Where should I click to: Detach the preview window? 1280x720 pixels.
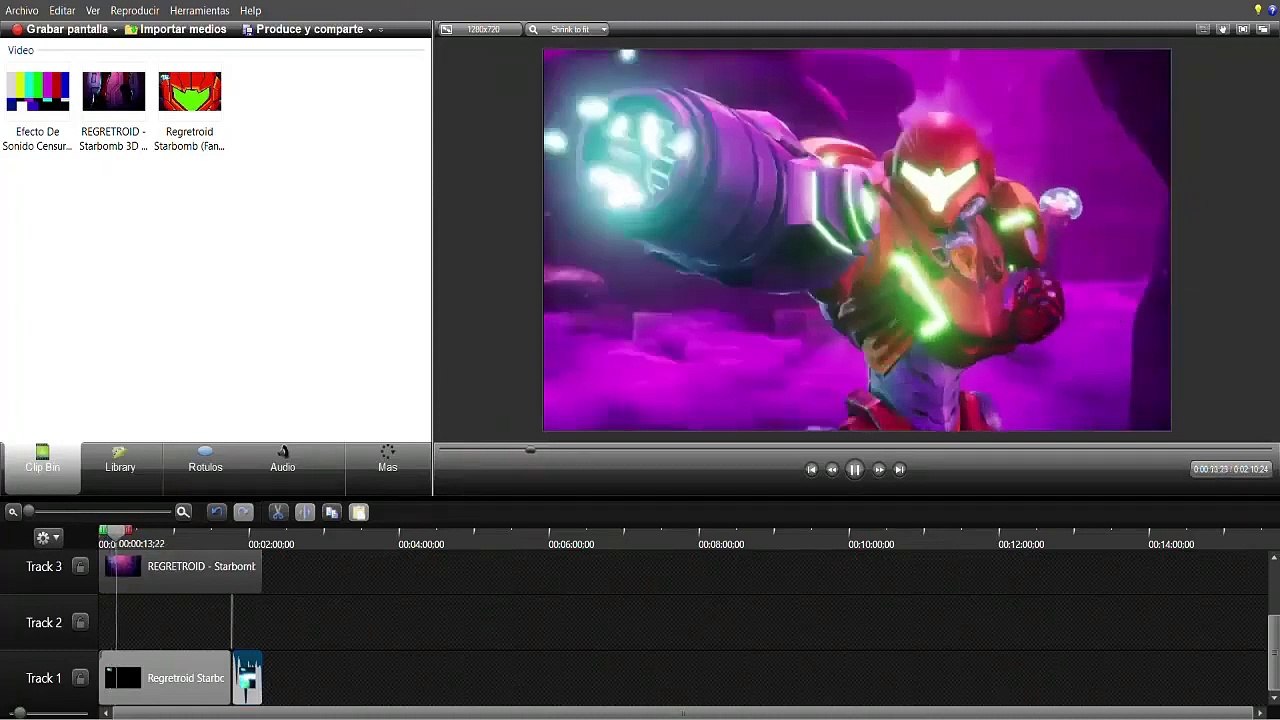[x=1263, y=30]
